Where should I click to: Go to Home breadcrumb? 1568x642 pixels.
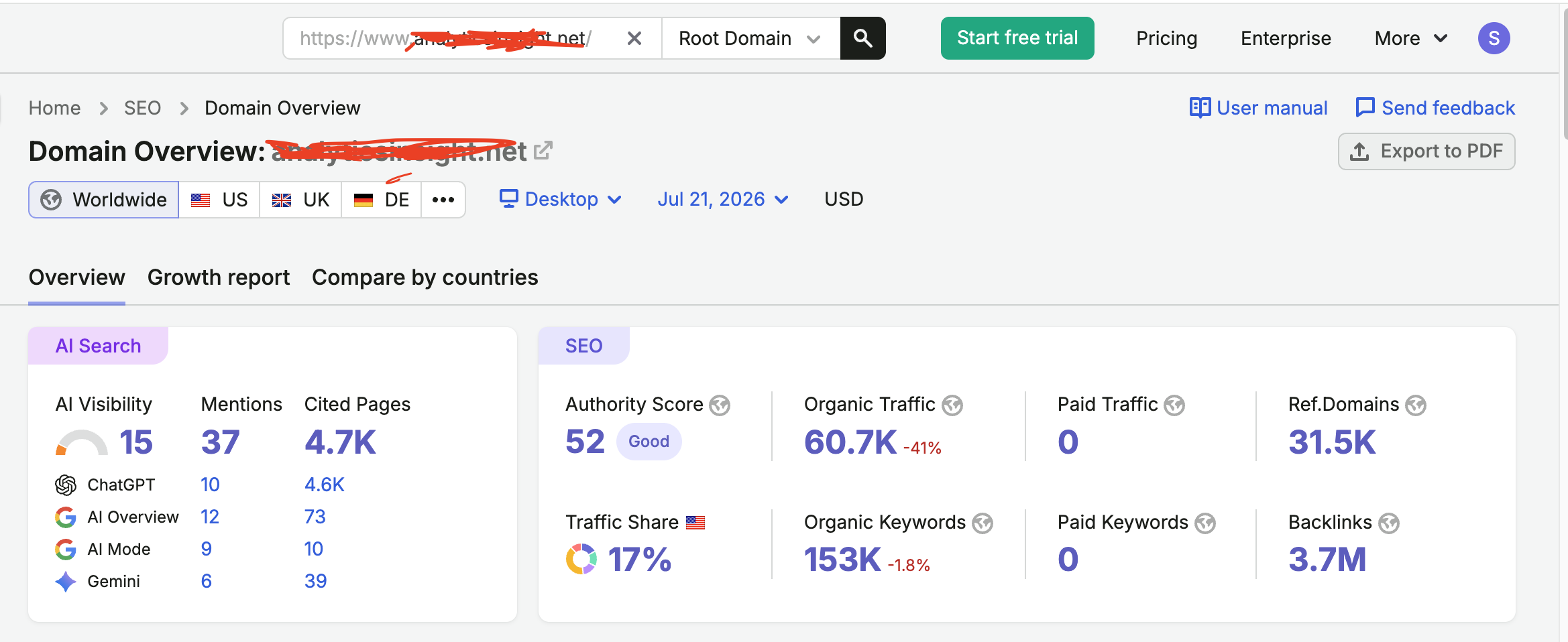[x=54, y=108]
